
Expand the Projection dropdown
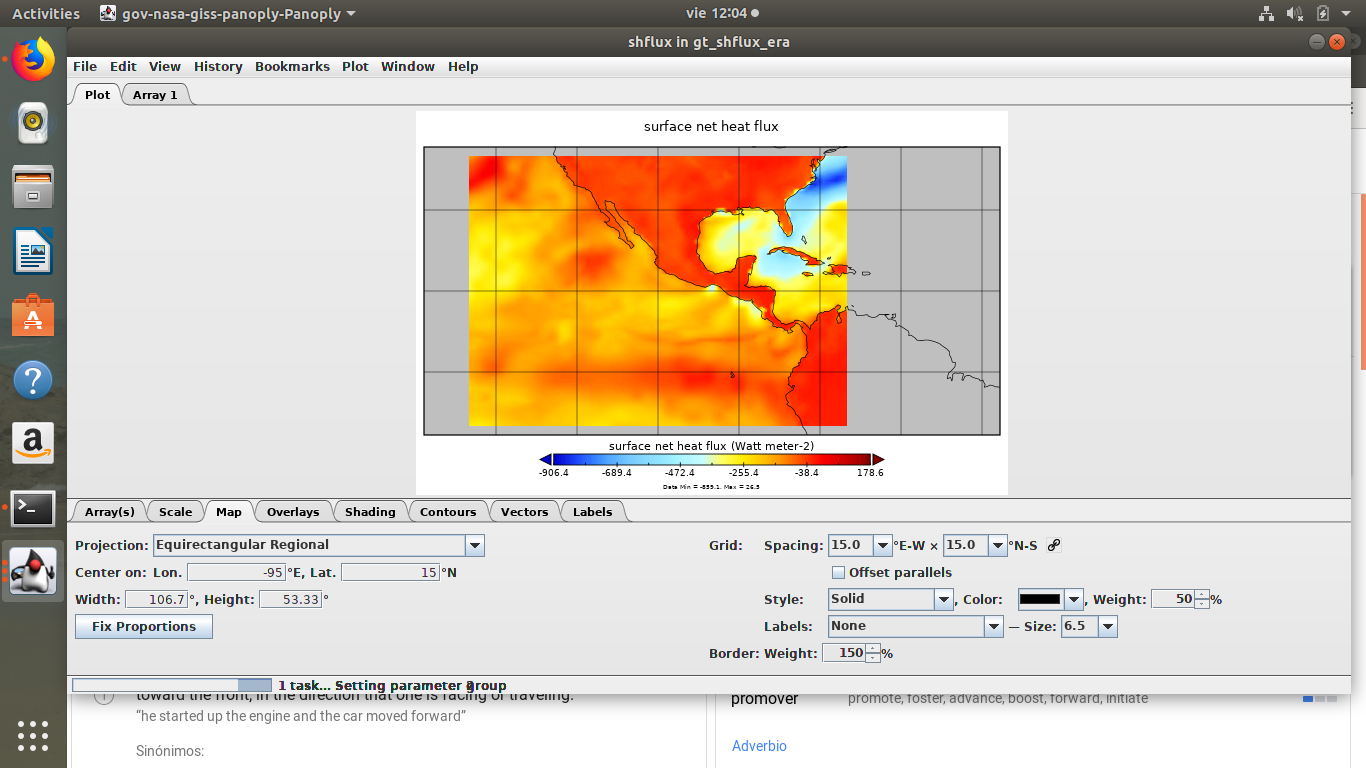click(x=475, y=545)
